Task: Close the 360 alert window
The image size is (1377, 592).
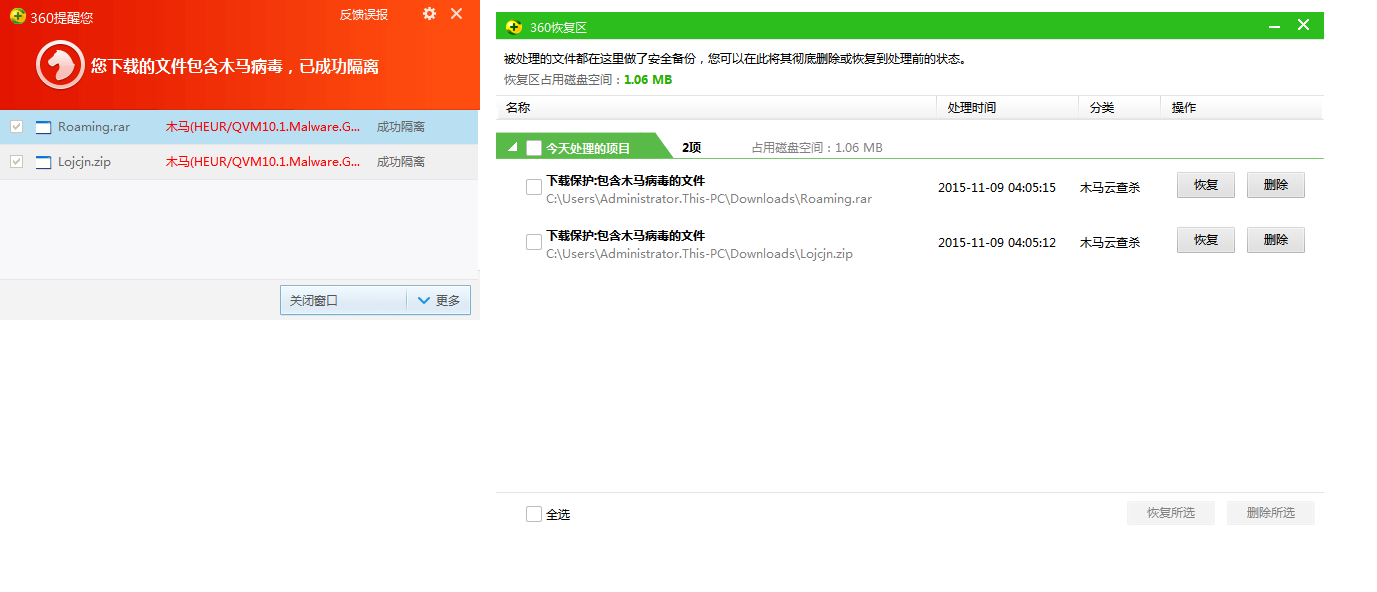Action: click(456, 14)
